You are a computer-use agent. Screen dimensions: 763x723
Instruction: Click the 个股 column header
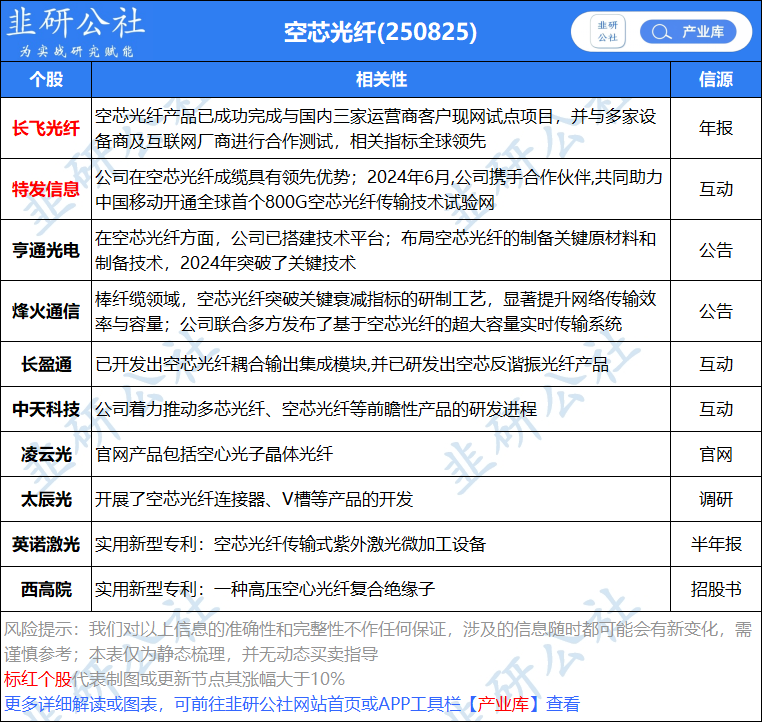tap(46, 79)
